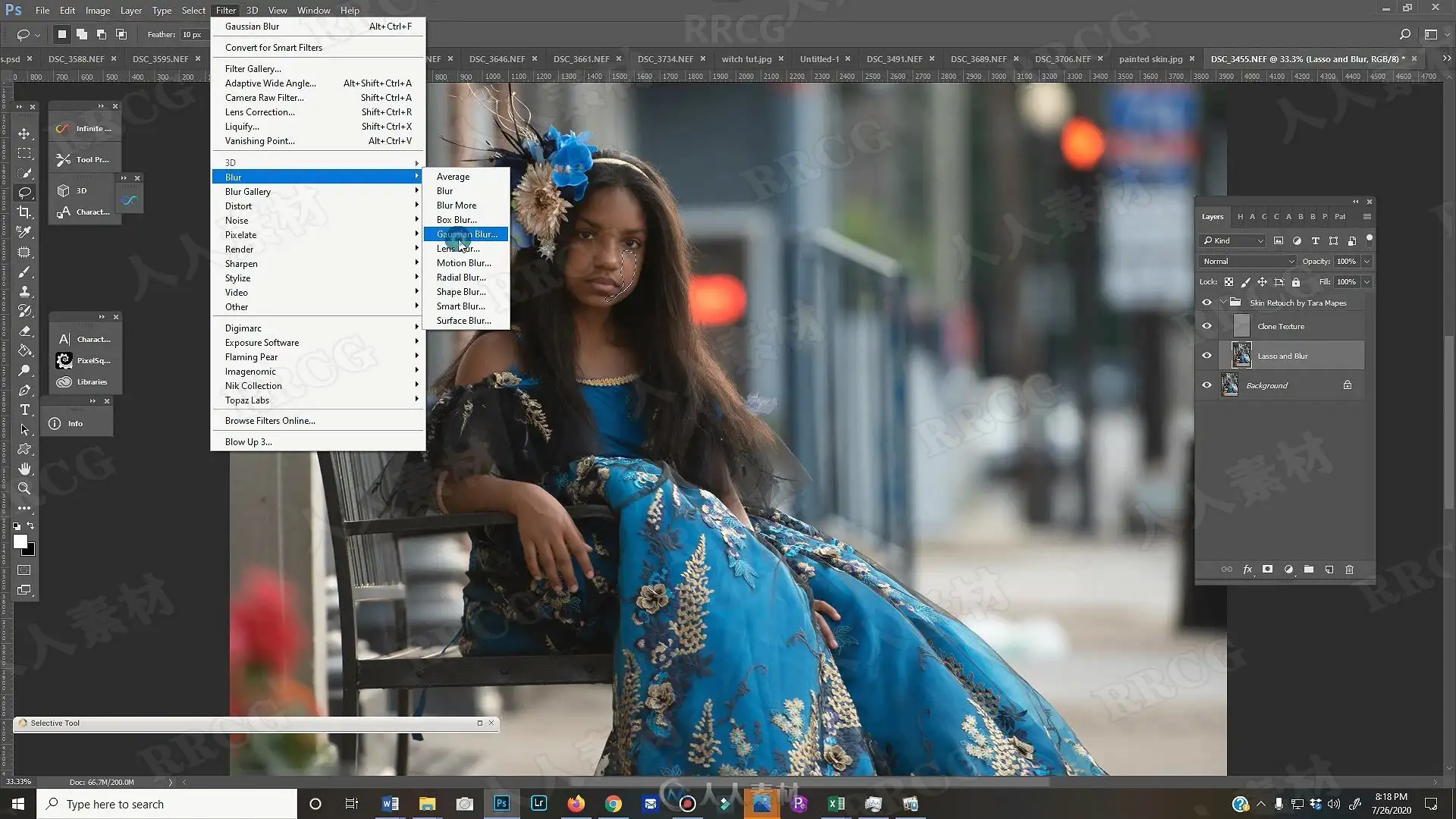Hide the Background layer eye icon
This screenshot has width=1456, height=819.
[x=1207, y=385]
